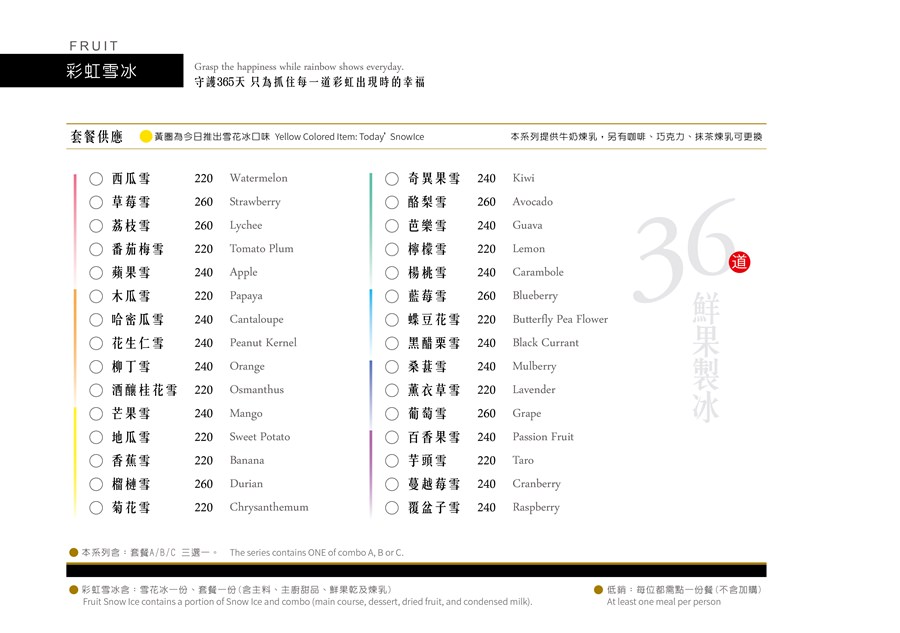The height and width of the screenshot is (633, 900).
Task: Select the circle beside Mango 芒果雪
Action: pyautogui.click(x=96, y=414)
